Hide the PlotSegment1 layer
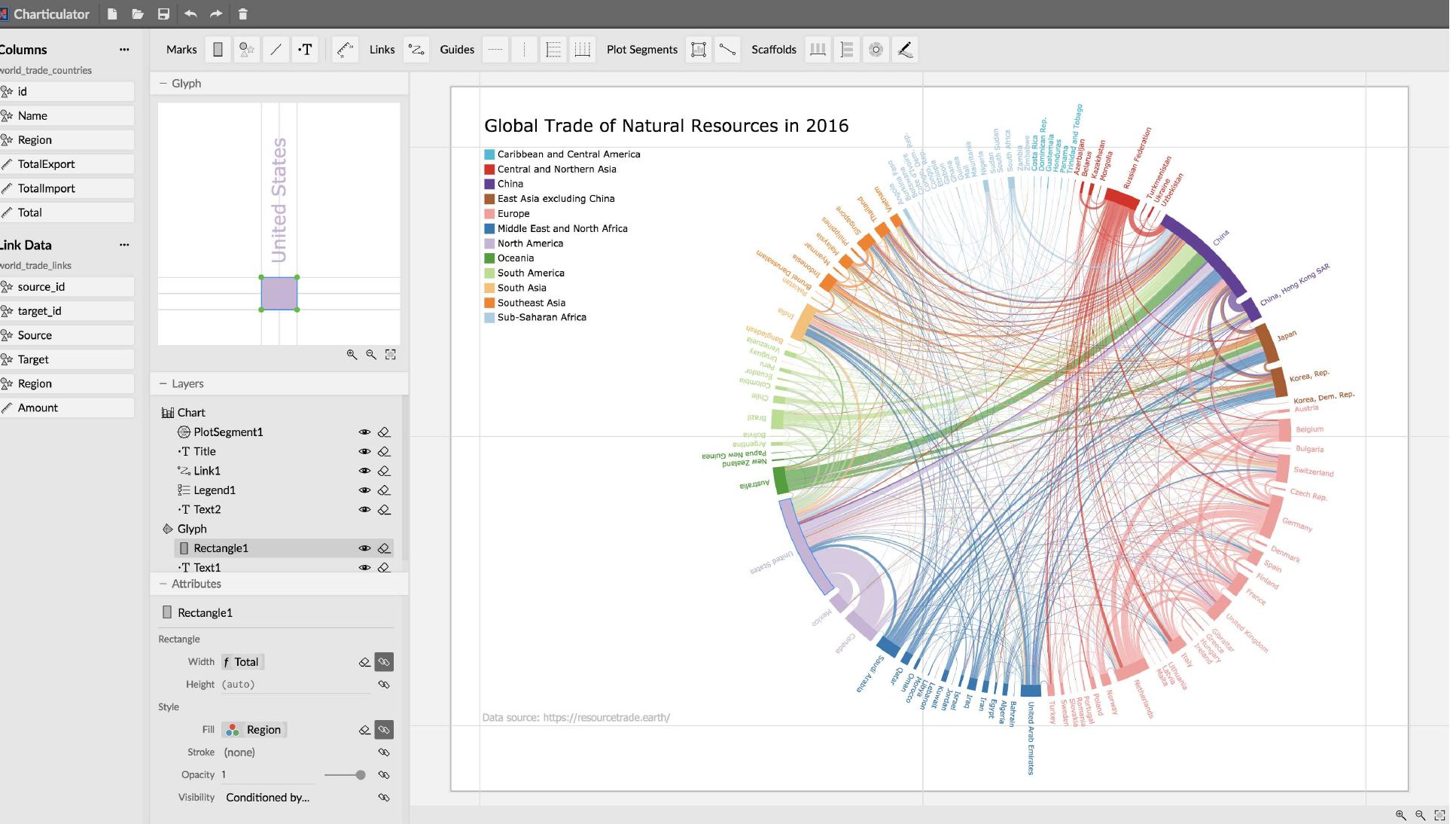 coord(364,432)
